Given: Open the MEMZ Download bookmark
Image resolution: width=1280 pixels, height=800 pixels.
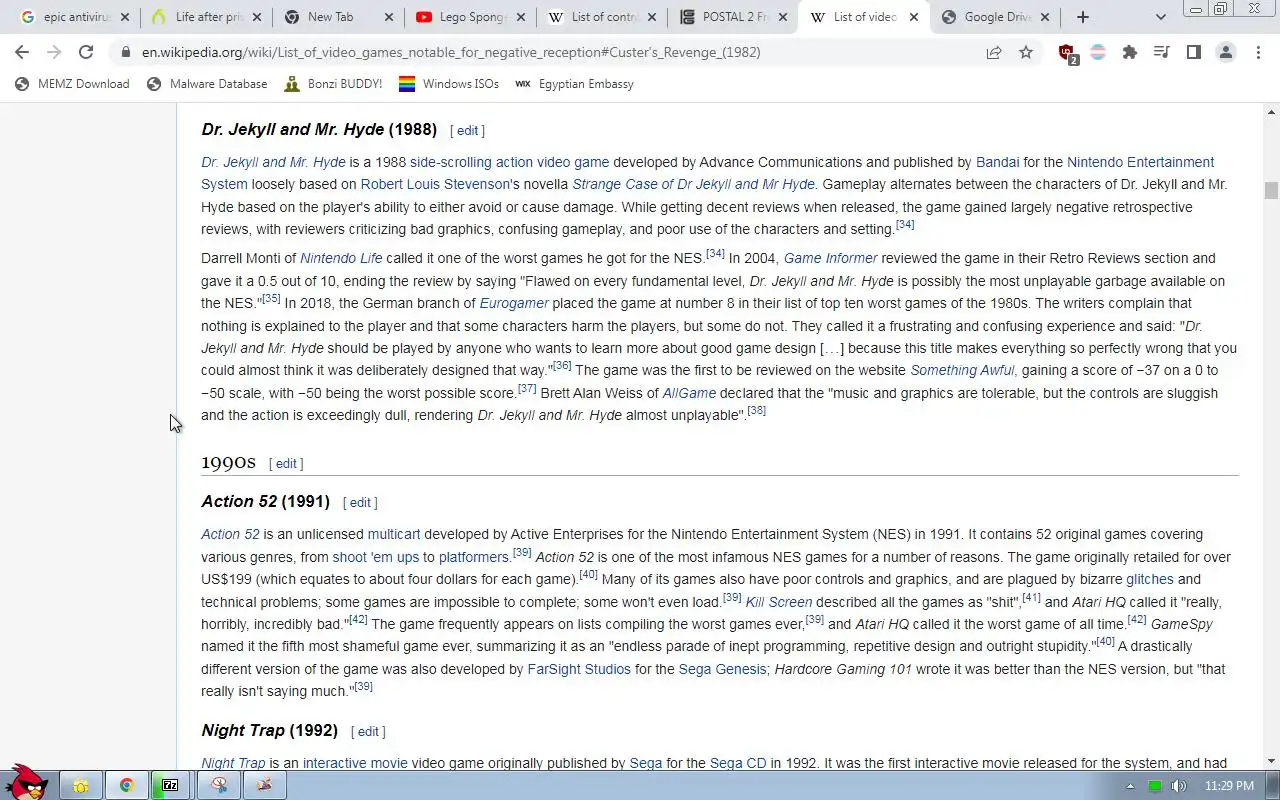Looking at the screenshot, I should tap(72, 84).
